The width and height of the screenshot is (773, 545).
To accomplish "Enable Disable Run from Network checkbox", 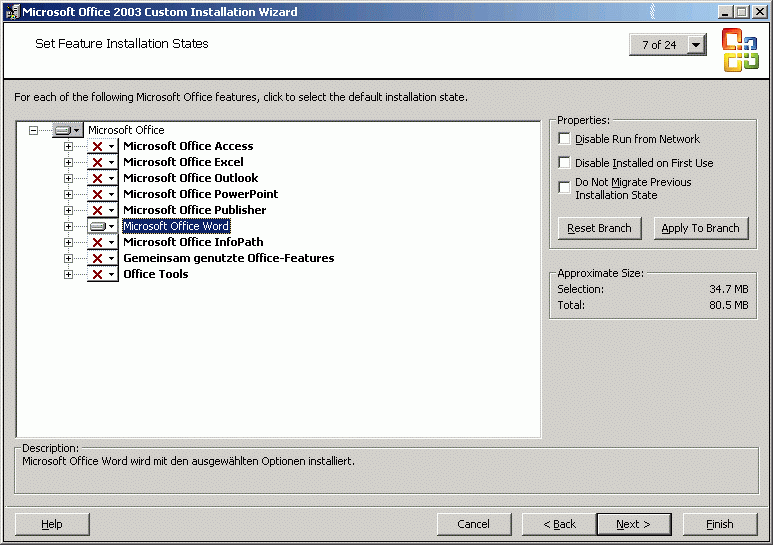I will pyautogui.click(x=564, y=138).
